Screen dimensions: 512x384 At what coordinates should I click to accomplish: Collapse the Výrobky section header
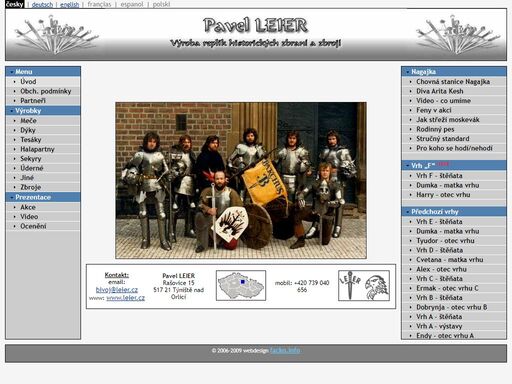(43, 111)
